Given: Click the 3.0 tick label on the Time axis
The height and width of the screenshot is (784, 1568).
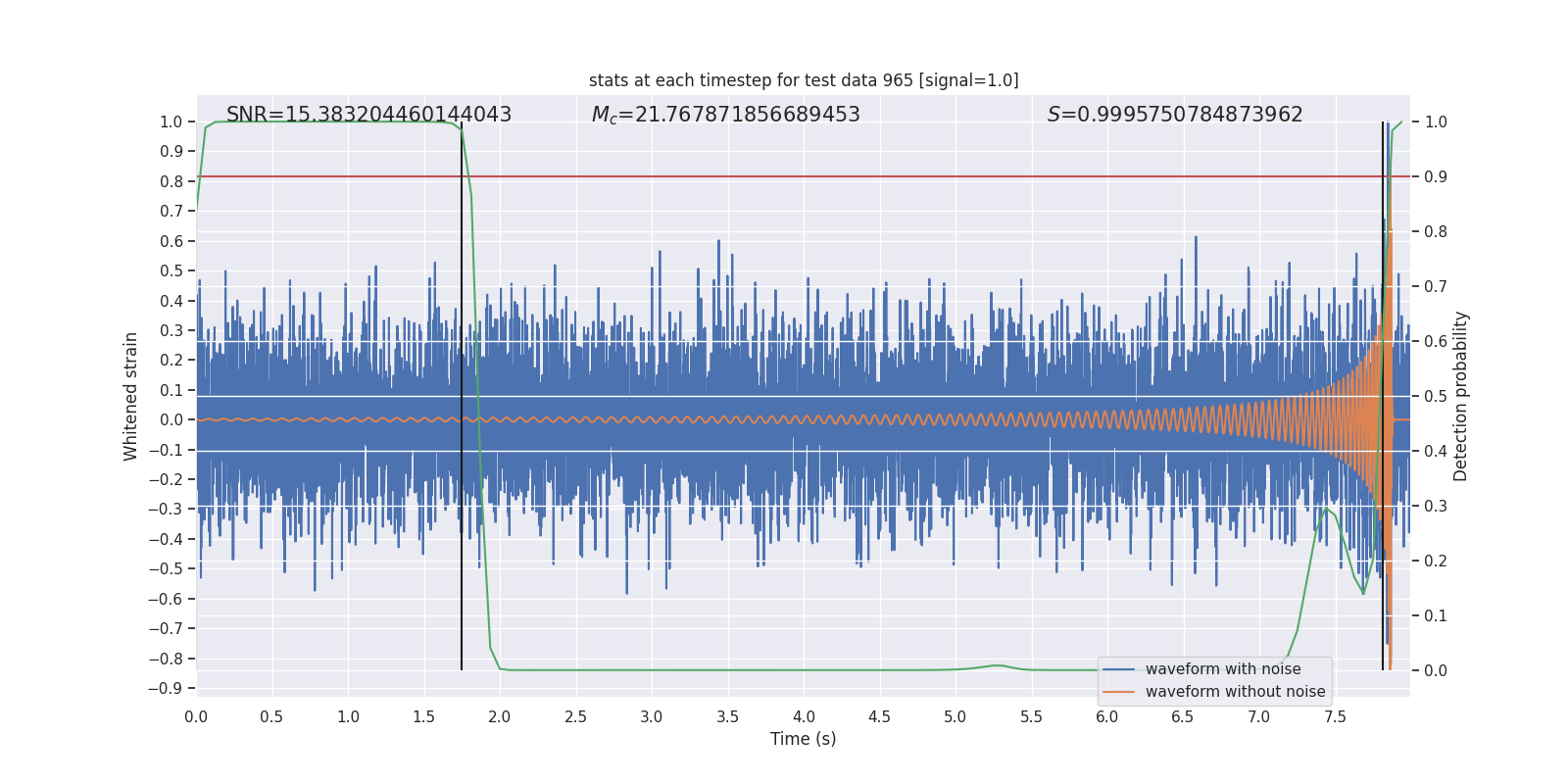Looking at the screenshot, I should (x=652, y=716).
